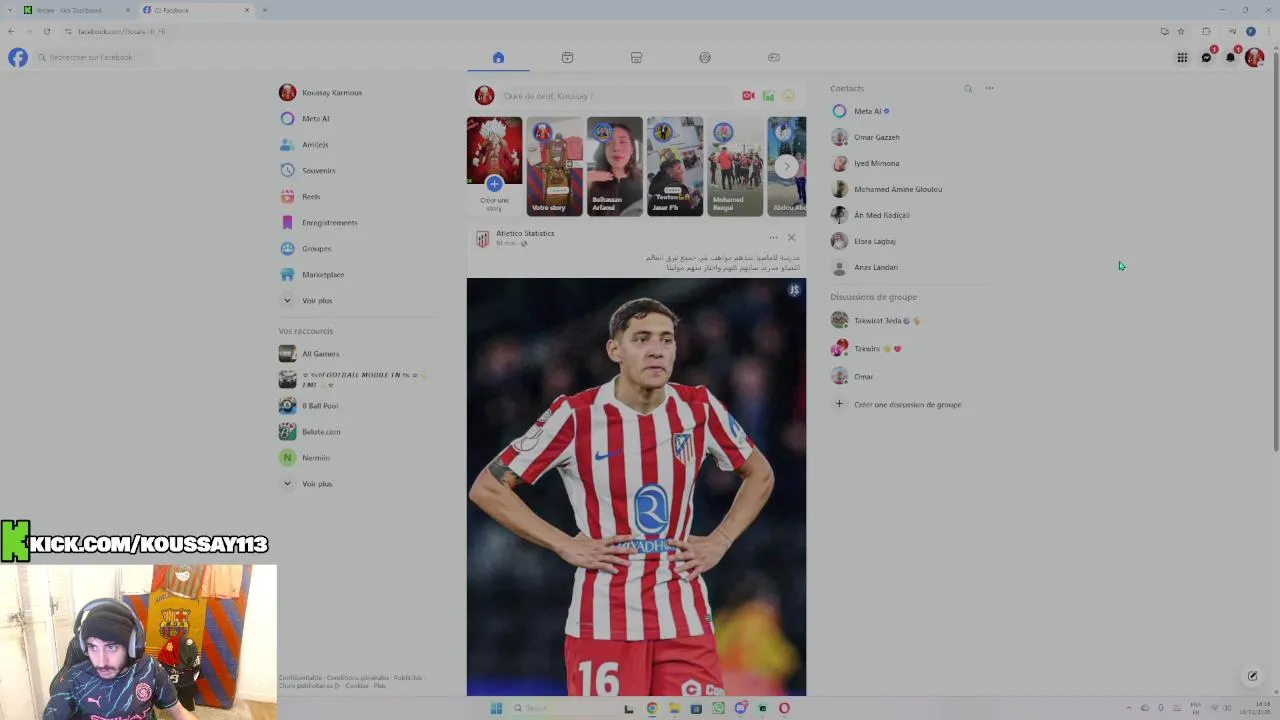Bookmark page with star icon
This screenshot has height=720, width=1280.
coord(1181,31)
